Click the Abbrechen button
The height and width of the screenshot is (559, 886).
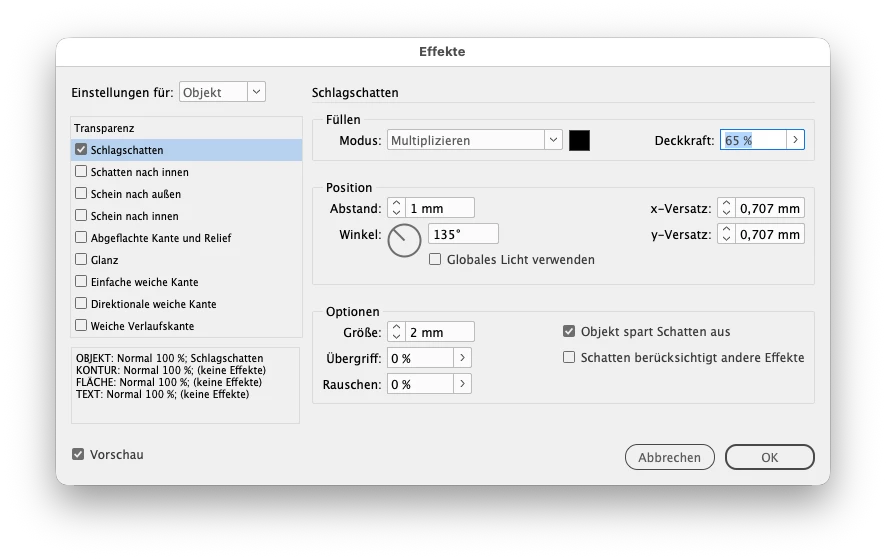click(670, 457)
